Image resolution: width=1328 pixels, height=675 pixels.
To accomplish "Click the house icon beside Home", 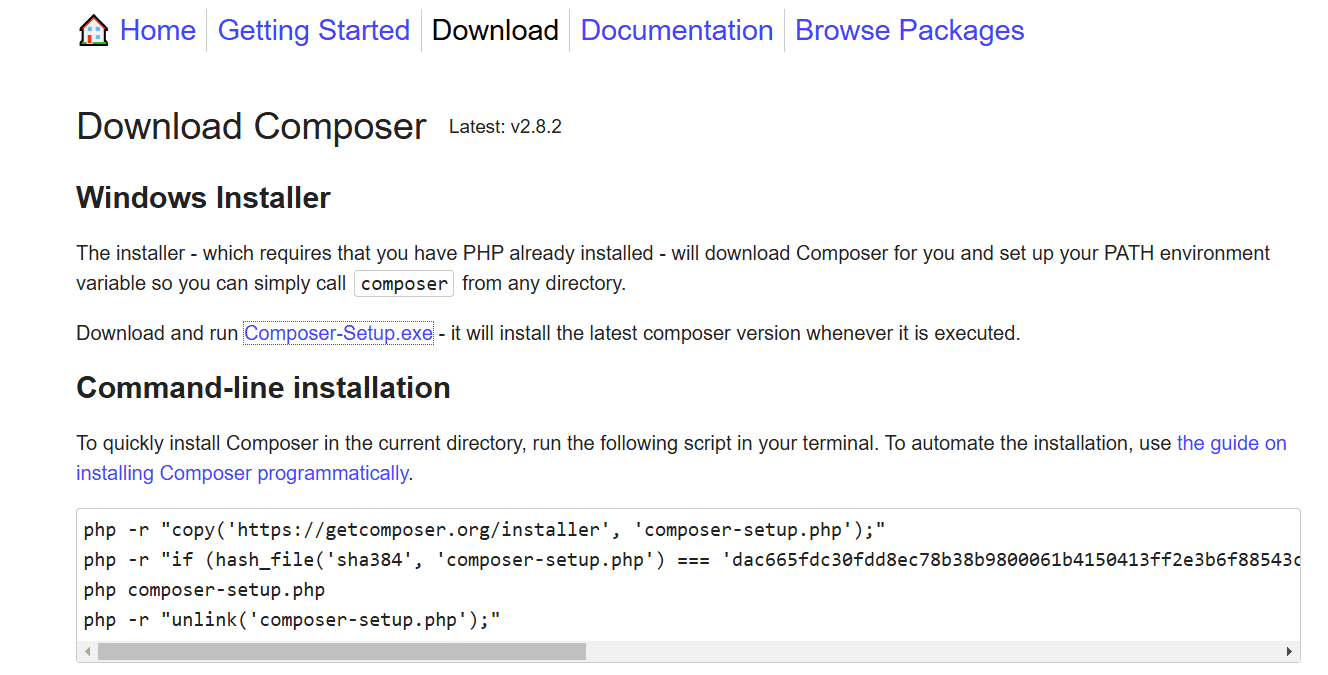I will click(x=93, y=31).
